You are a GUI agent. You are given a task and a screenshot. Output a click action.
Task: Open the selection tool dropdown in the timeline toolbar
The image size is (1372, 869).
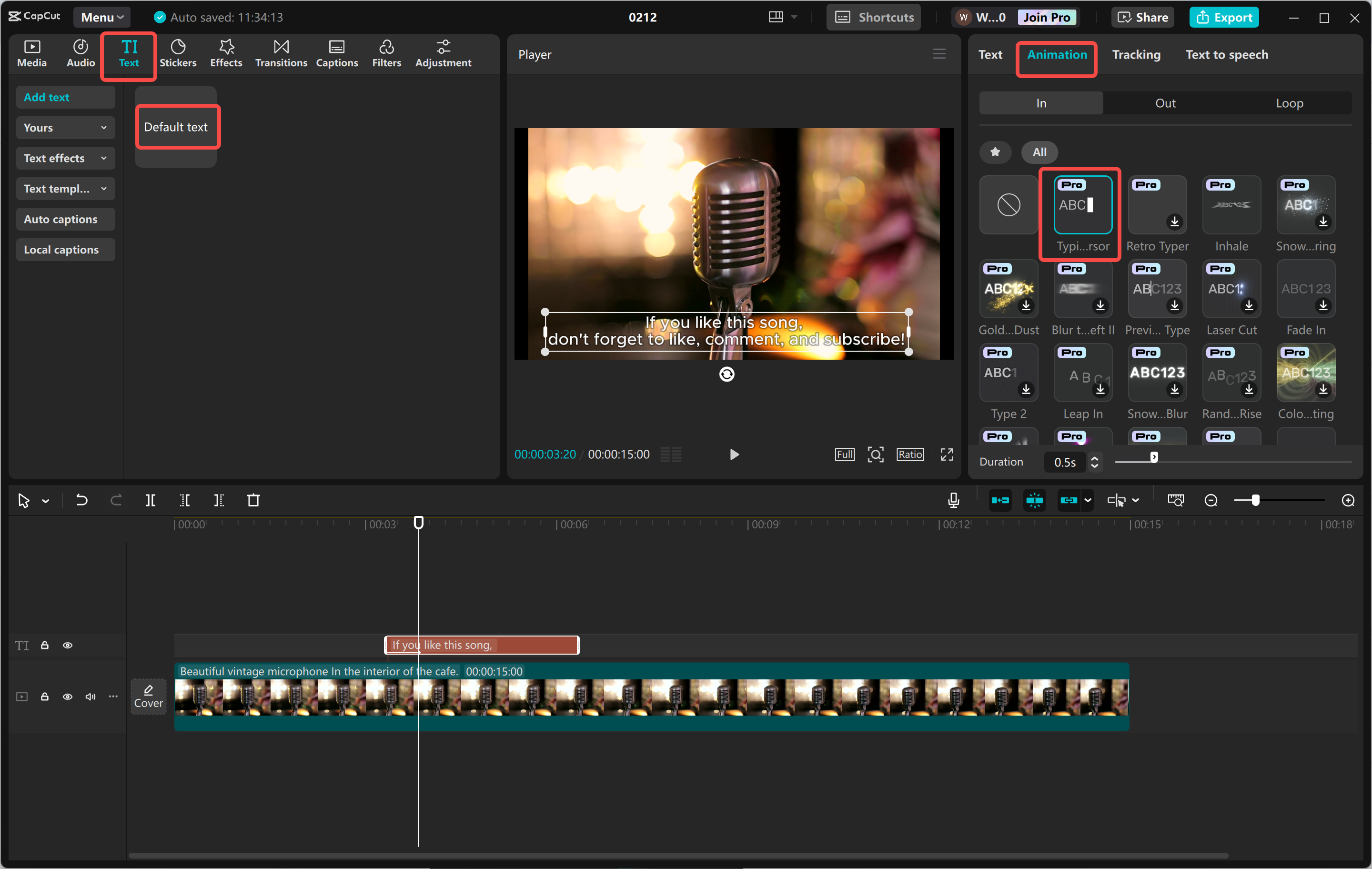point(46,500)
